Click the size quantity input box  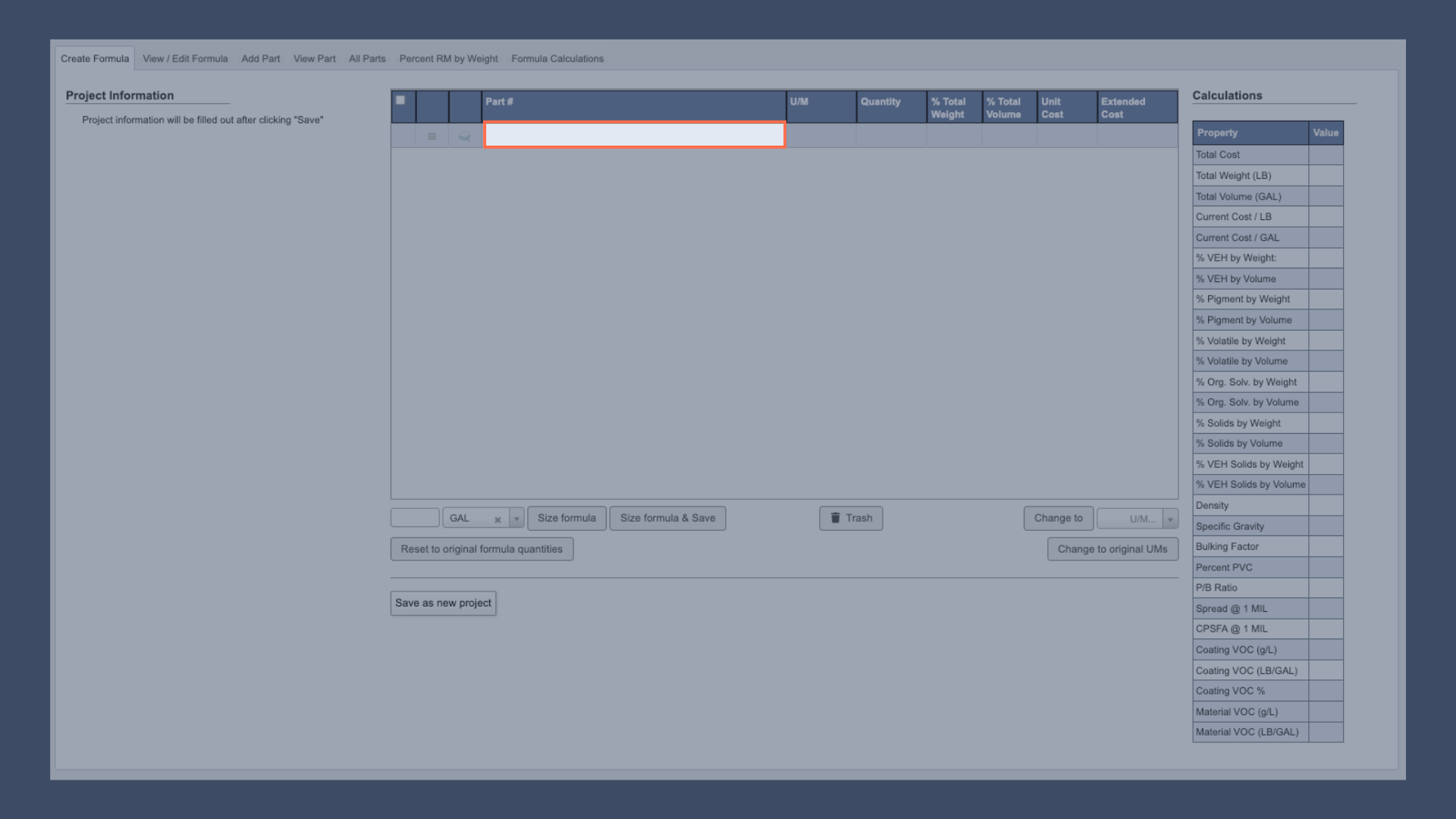coord(415,518)
